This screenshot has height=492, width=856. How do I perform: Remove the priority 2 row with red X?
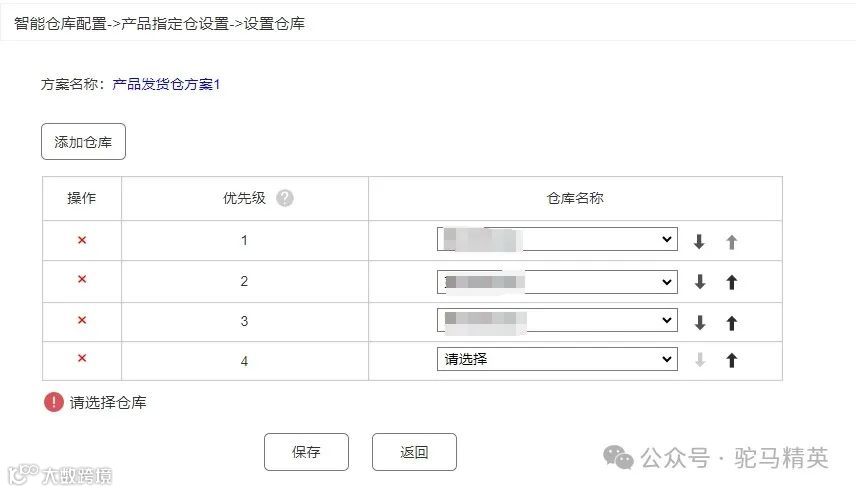coord(82,279)
